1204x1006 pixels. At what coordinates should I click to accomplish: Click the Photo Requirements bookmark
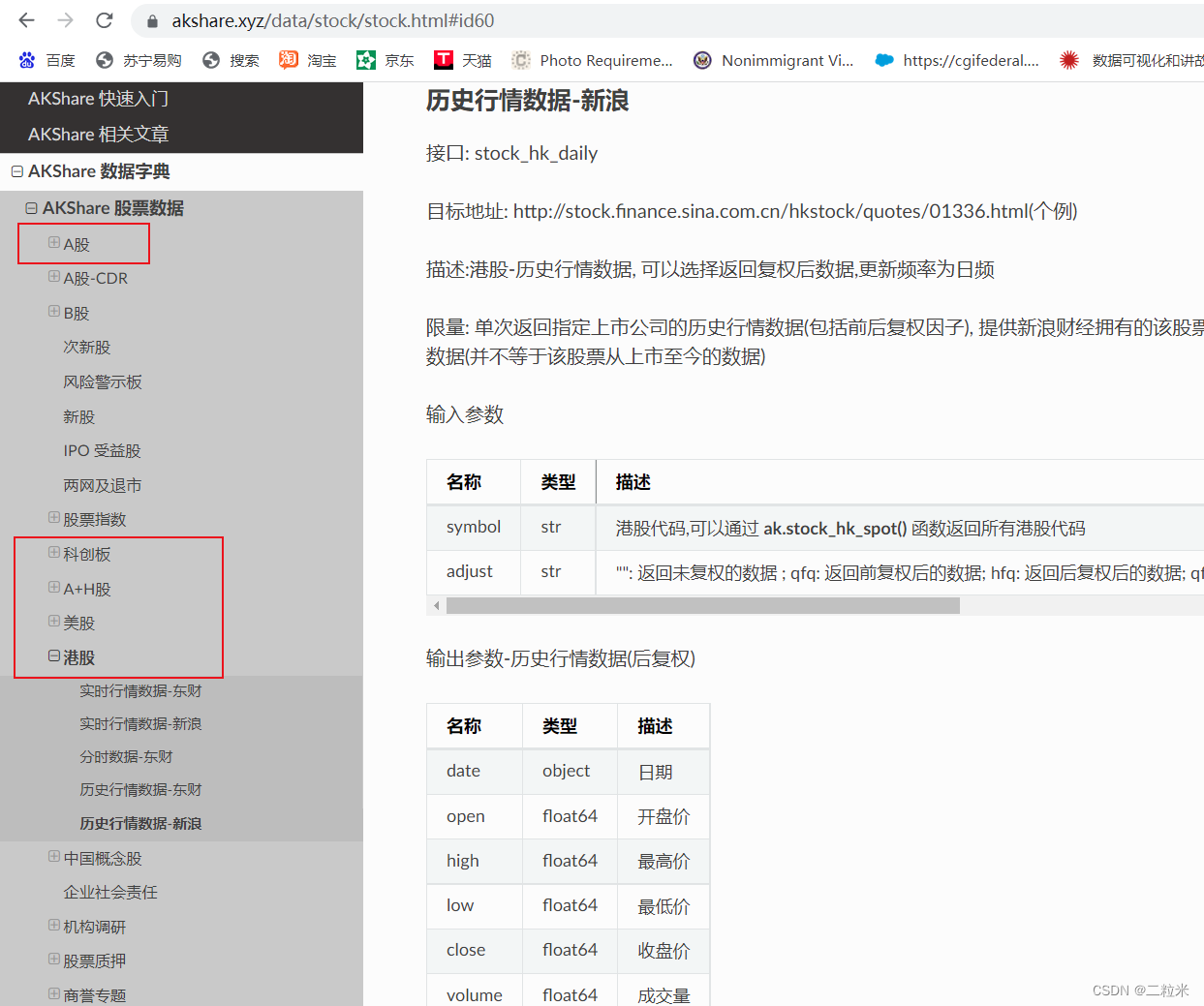[x=593, y=60]
